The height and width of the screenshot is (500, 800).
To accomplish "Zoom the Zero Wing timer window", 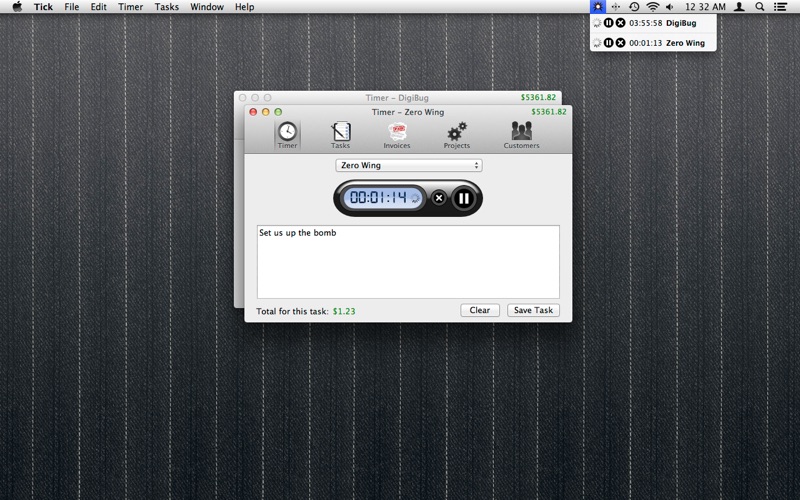I will tap(278, 112).
